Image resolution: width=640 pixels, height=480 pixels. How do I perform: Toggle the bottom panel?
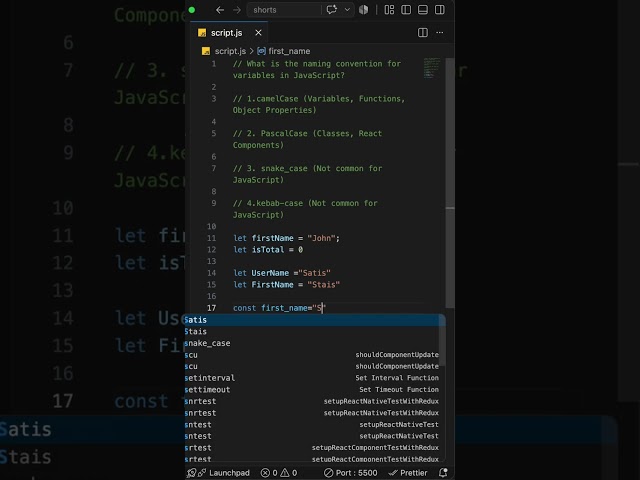(x=423, y=10)
